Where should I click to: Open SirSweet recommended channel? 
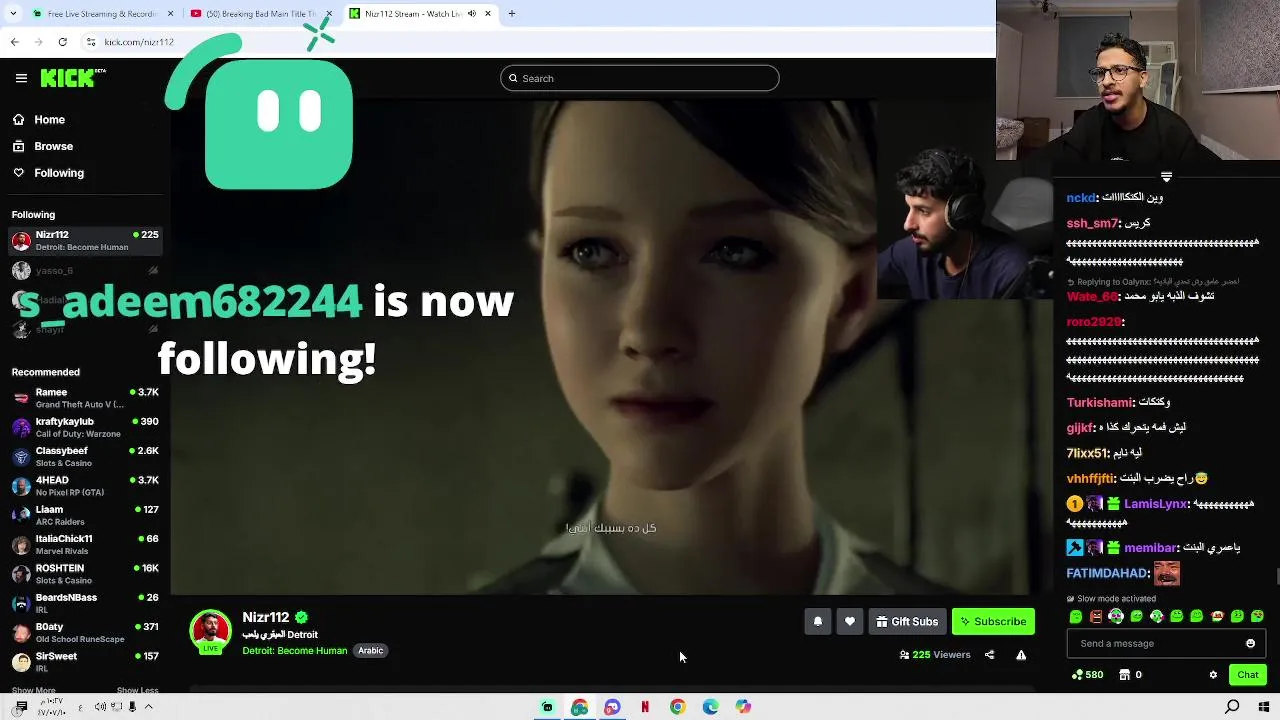[85, 662]
